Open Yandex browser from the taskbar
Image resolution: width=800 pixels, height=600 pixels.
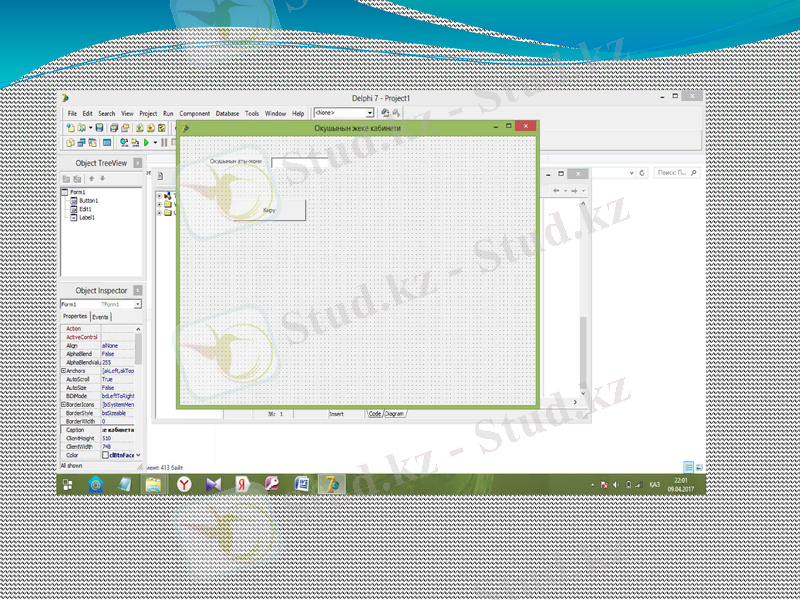pyautogui.click(x=184, y=484)
